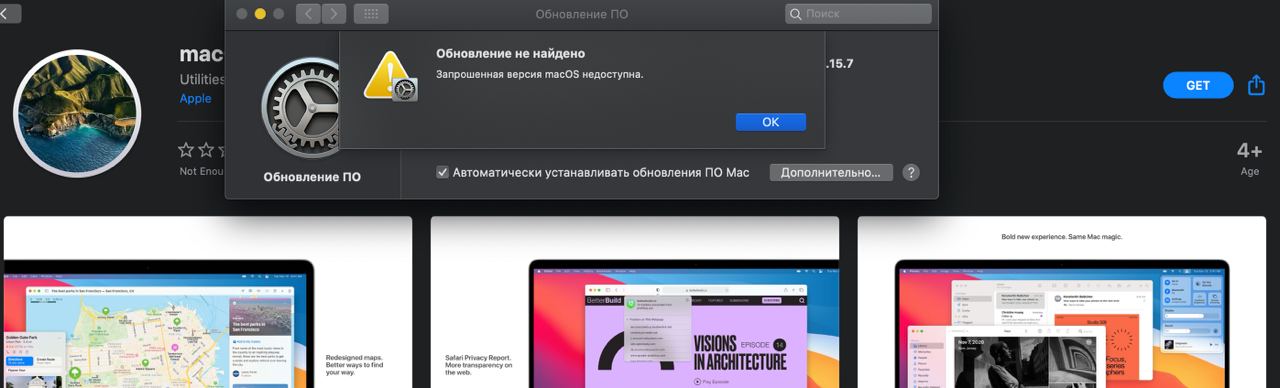
Task: Toggle automatic Mac software updates checkbox
Action: tap(442, 172)
